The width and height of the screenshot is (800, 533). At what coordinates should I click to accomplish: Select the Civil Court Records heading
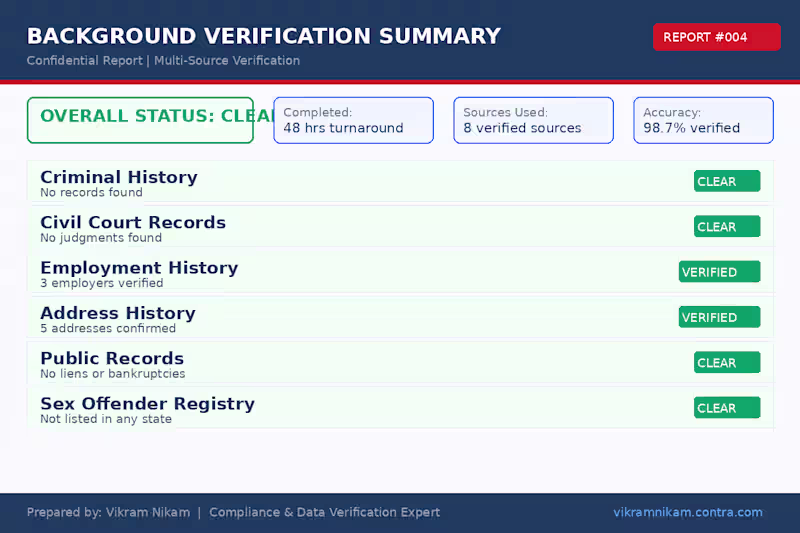tap(133, 222)
